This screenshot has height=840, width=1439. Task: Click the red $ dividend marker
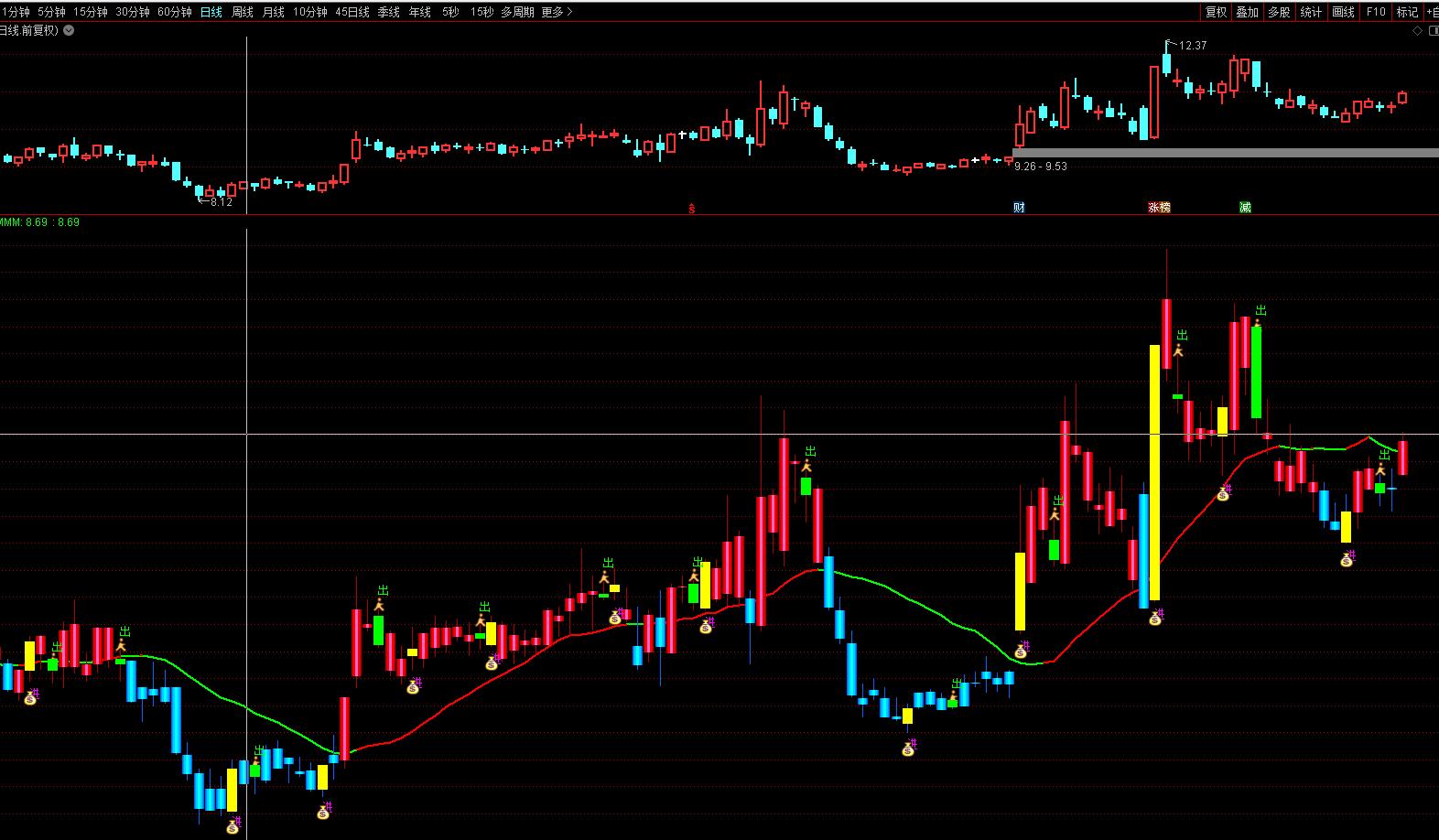pos(692,209)
